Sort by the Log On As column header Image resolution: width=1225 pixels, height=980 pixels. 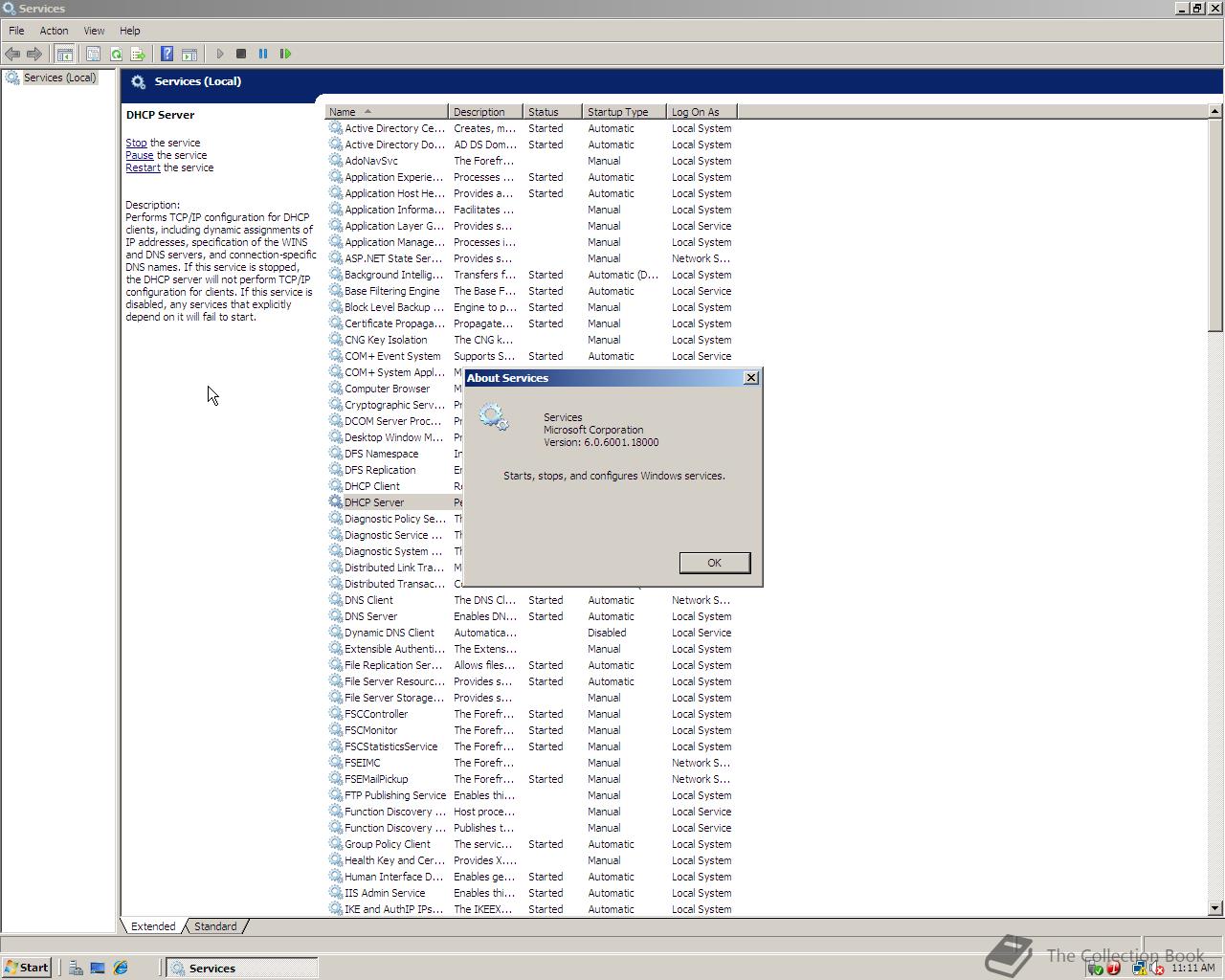click(702, 112)
